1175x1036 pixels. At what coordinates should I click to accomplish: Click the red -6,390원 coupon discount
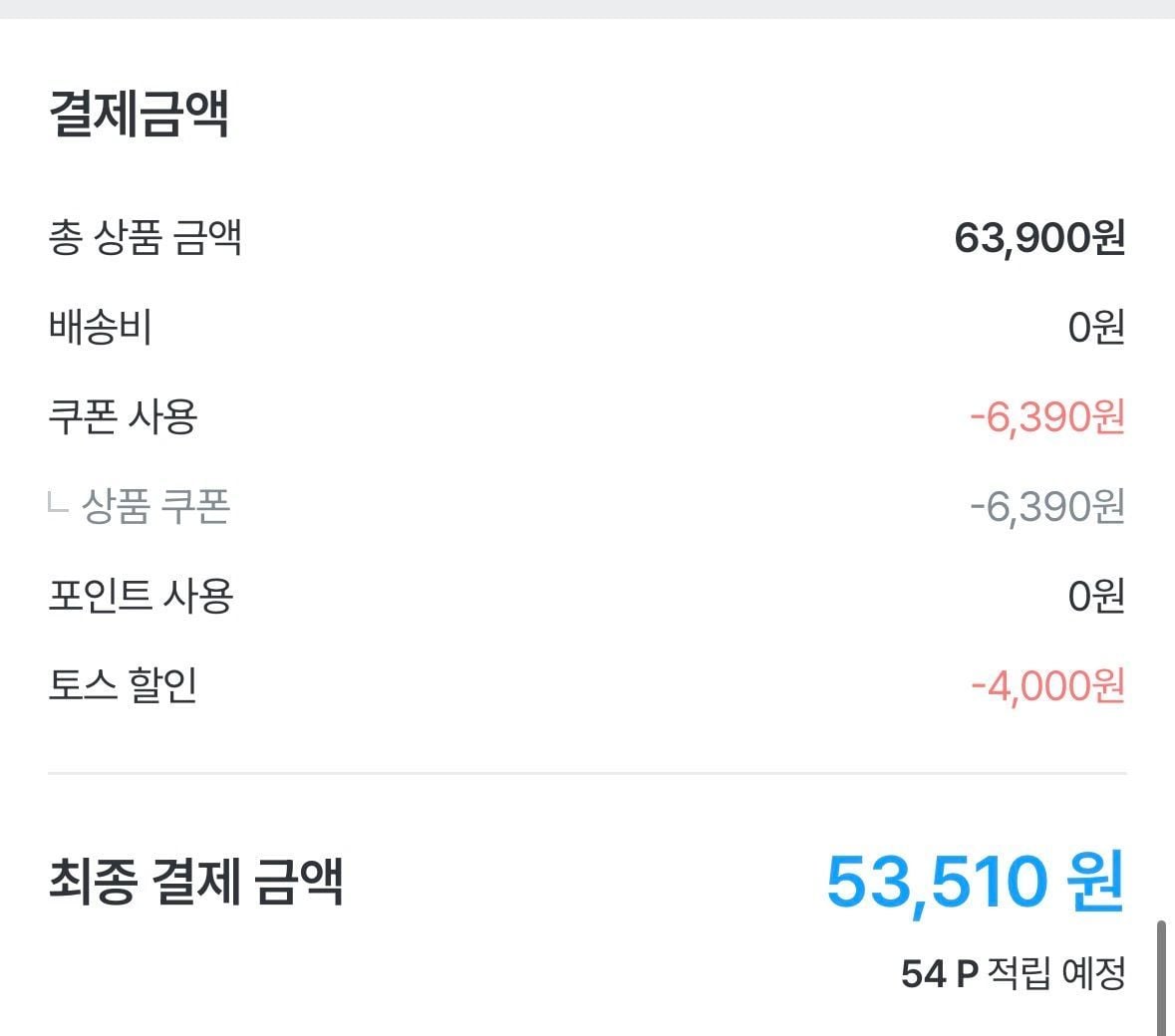point(1046,416)
